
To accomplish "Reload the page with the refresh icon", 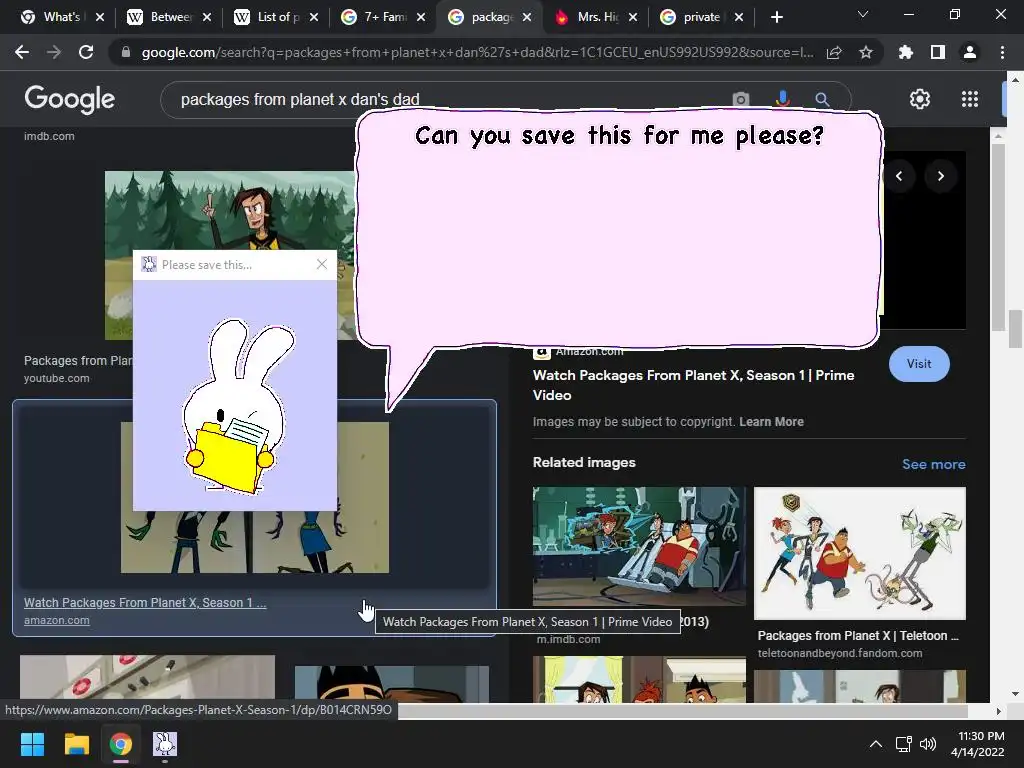I will (86, 52).
